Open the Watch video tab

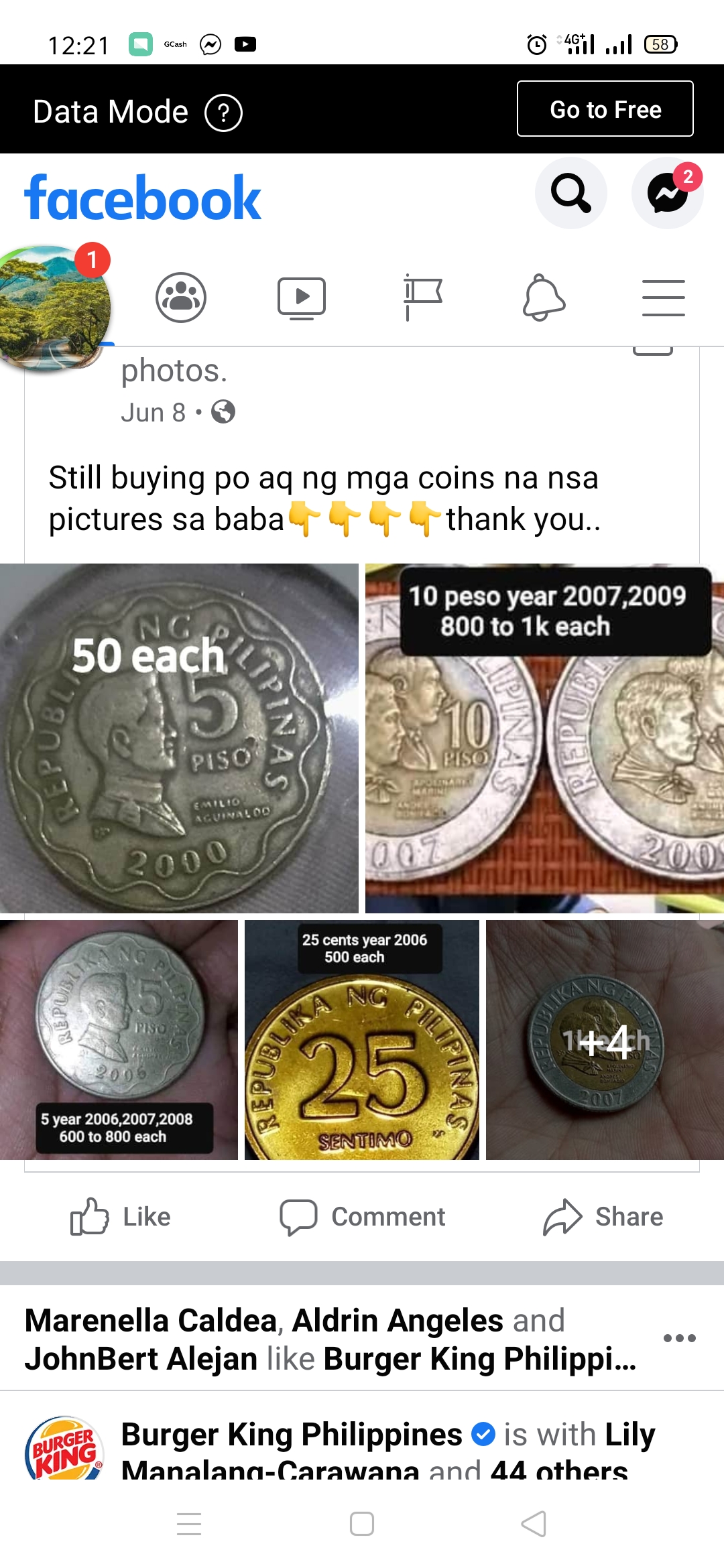(302, 298)
